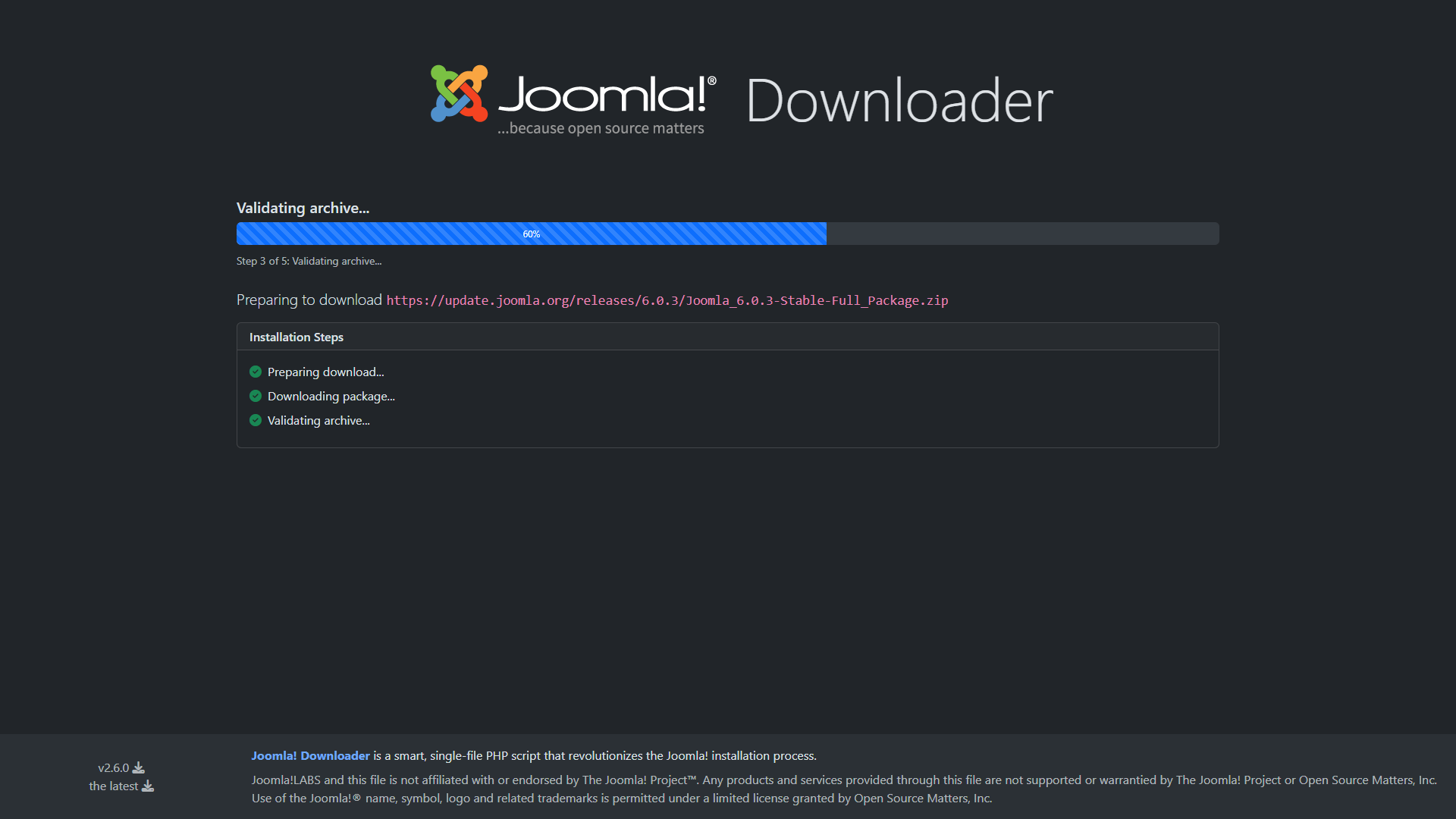Click the green check beside Preparing download
Viewport: 1456px width, 819px height.
[256, 372]
